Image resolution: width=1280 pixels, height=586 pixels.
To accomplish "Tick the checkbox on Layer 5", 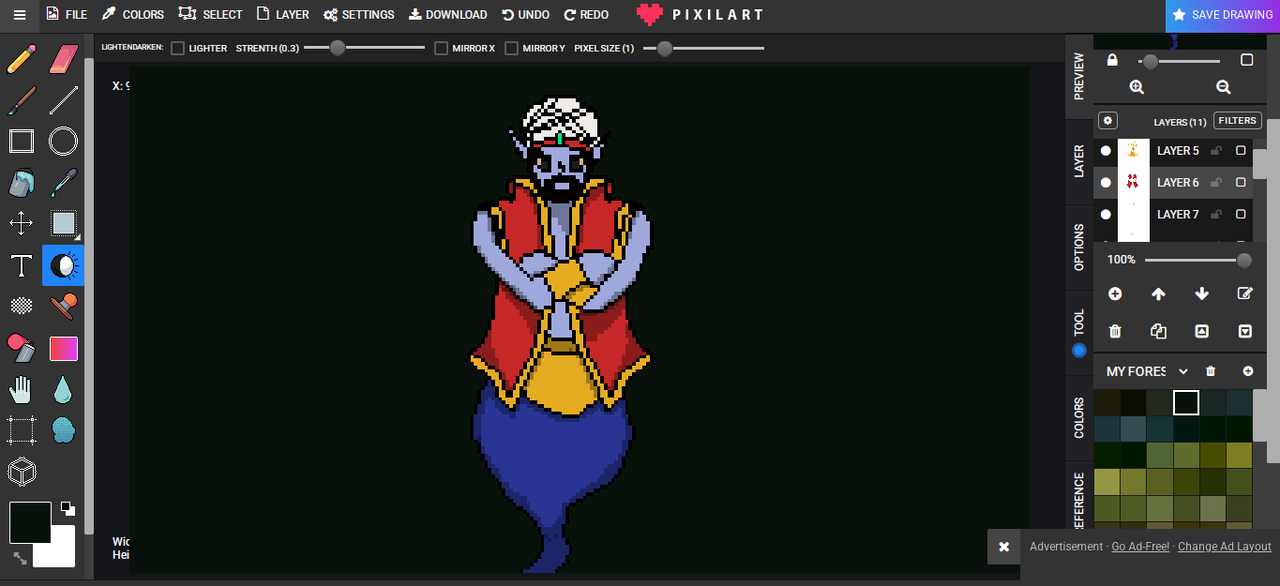I will click(x=1241, y=151).
